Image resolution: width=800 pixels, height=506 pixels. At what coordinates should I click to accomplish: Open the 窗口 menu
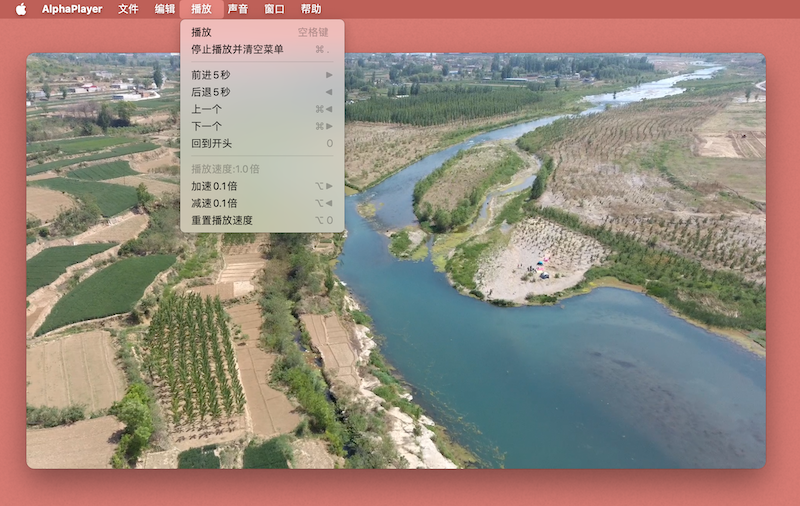(274, 9)
